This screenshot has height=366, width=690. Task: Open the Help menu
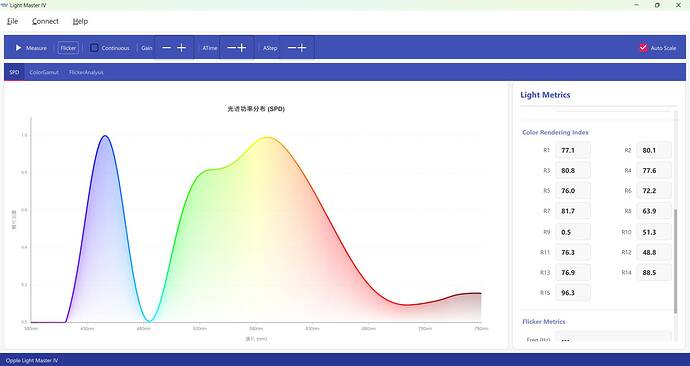[x=80, y=21]
